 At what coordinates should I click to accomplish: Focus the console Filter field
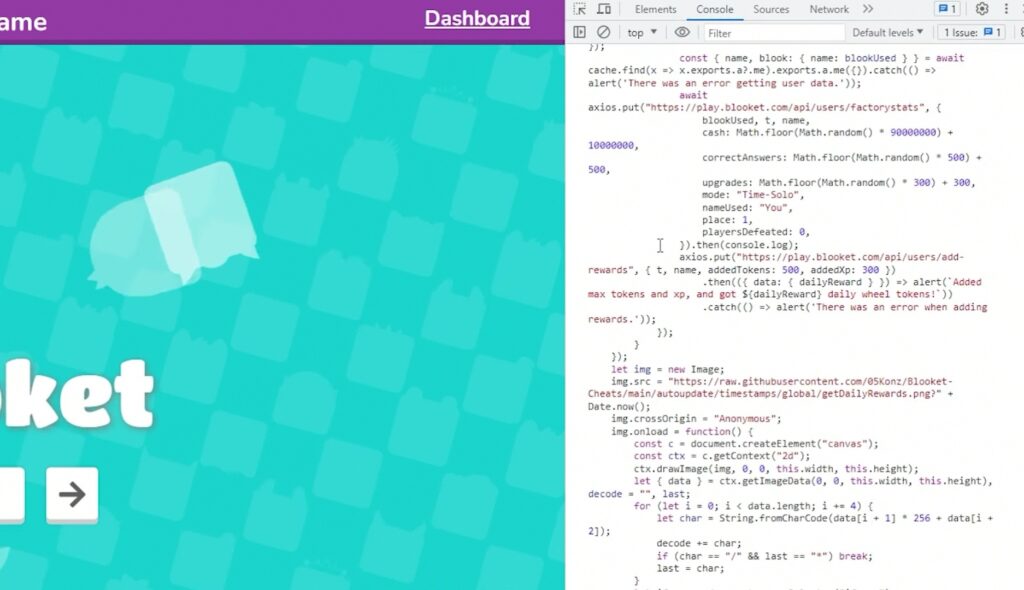(774, 33)
